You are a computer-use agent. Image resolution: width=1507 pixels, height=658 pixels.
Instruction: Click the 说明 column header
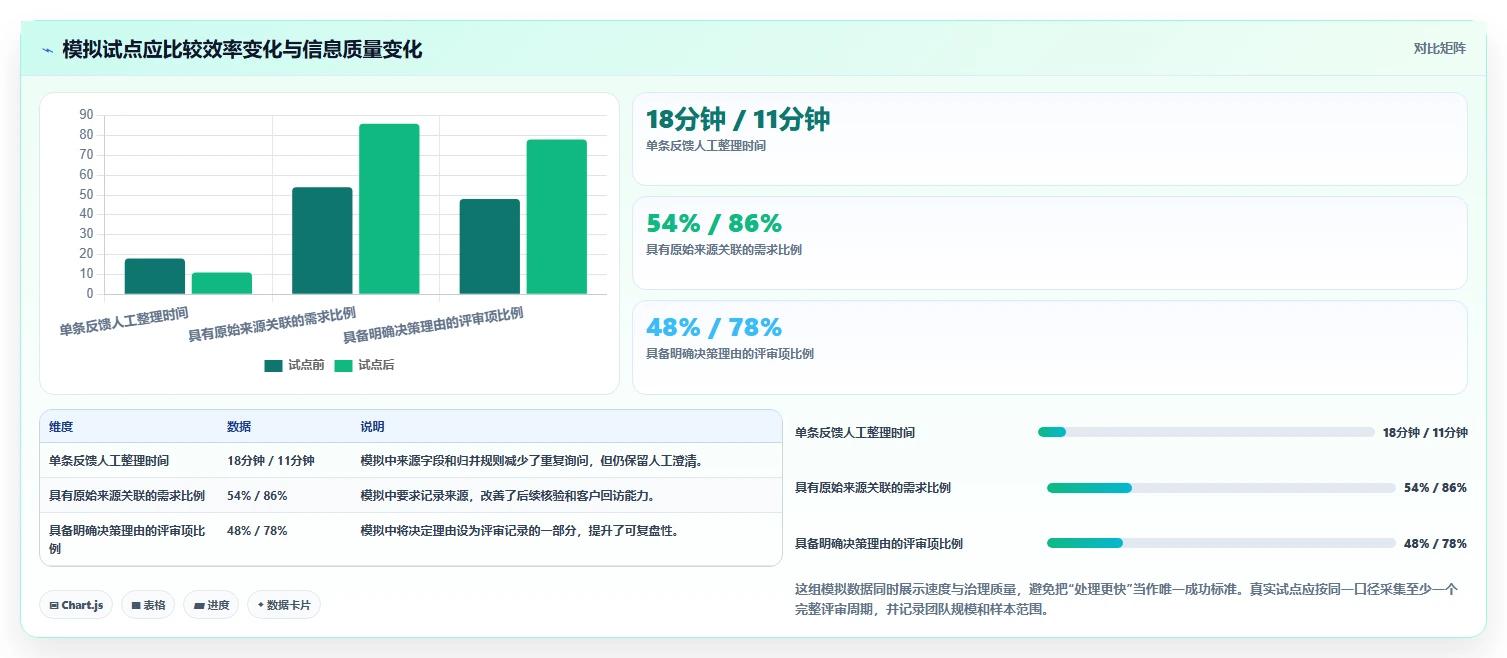pos(372,427)
